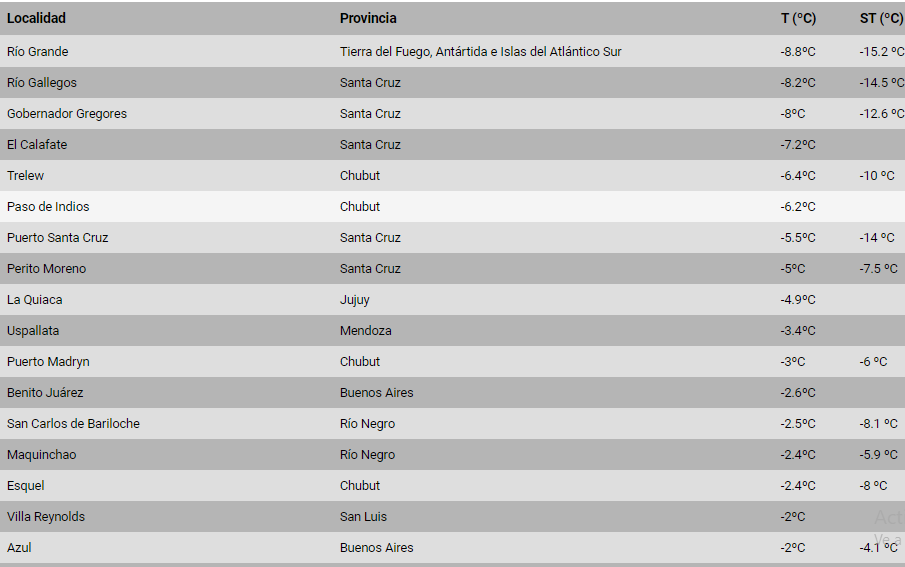This screenshot has width=905, height=567.
Task: Click the San Luis province cell
Action: [363, 516]
